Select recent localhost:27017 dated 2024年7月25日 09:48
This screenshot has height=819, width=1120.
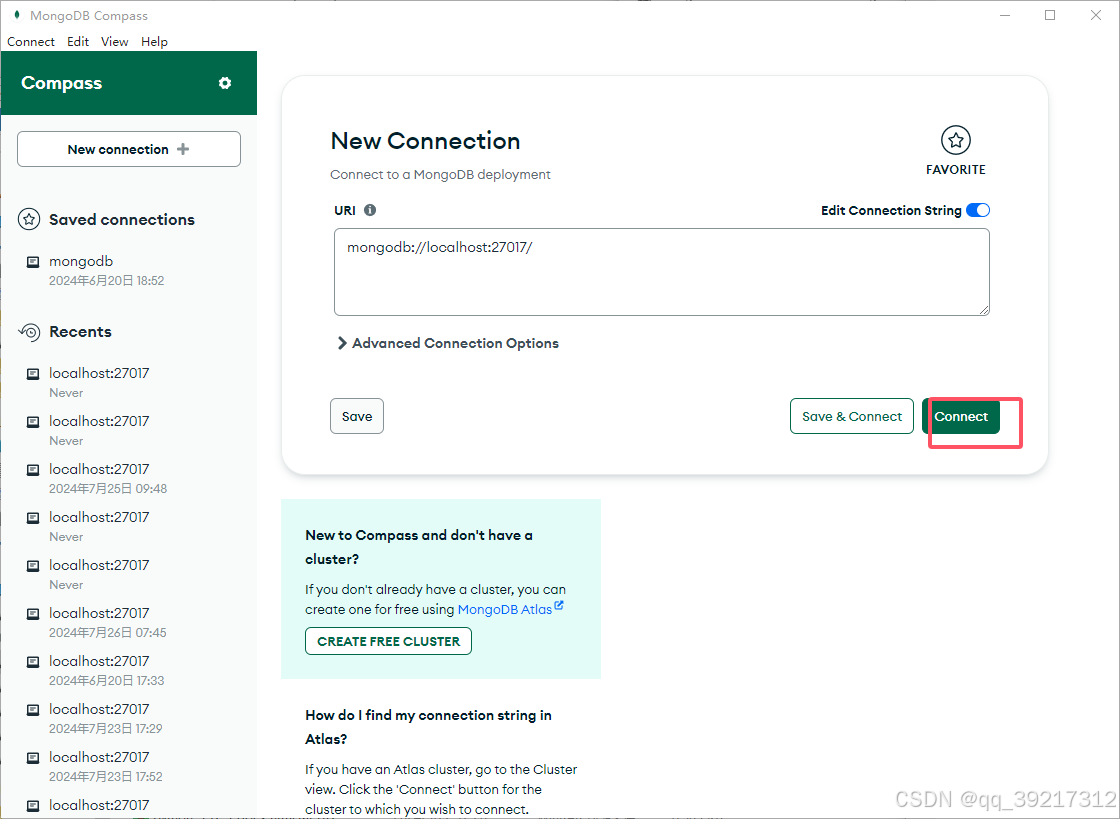[129, 478]
